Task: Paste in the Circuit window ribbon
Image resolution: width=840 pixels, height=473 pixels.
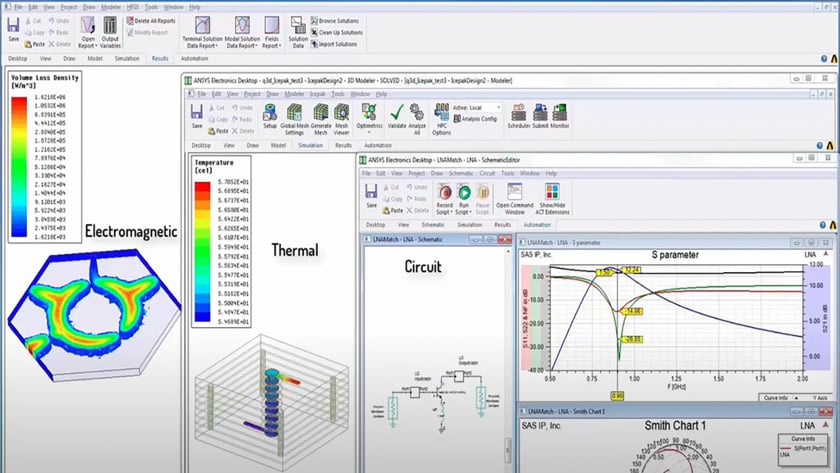Action: (393, 211)
